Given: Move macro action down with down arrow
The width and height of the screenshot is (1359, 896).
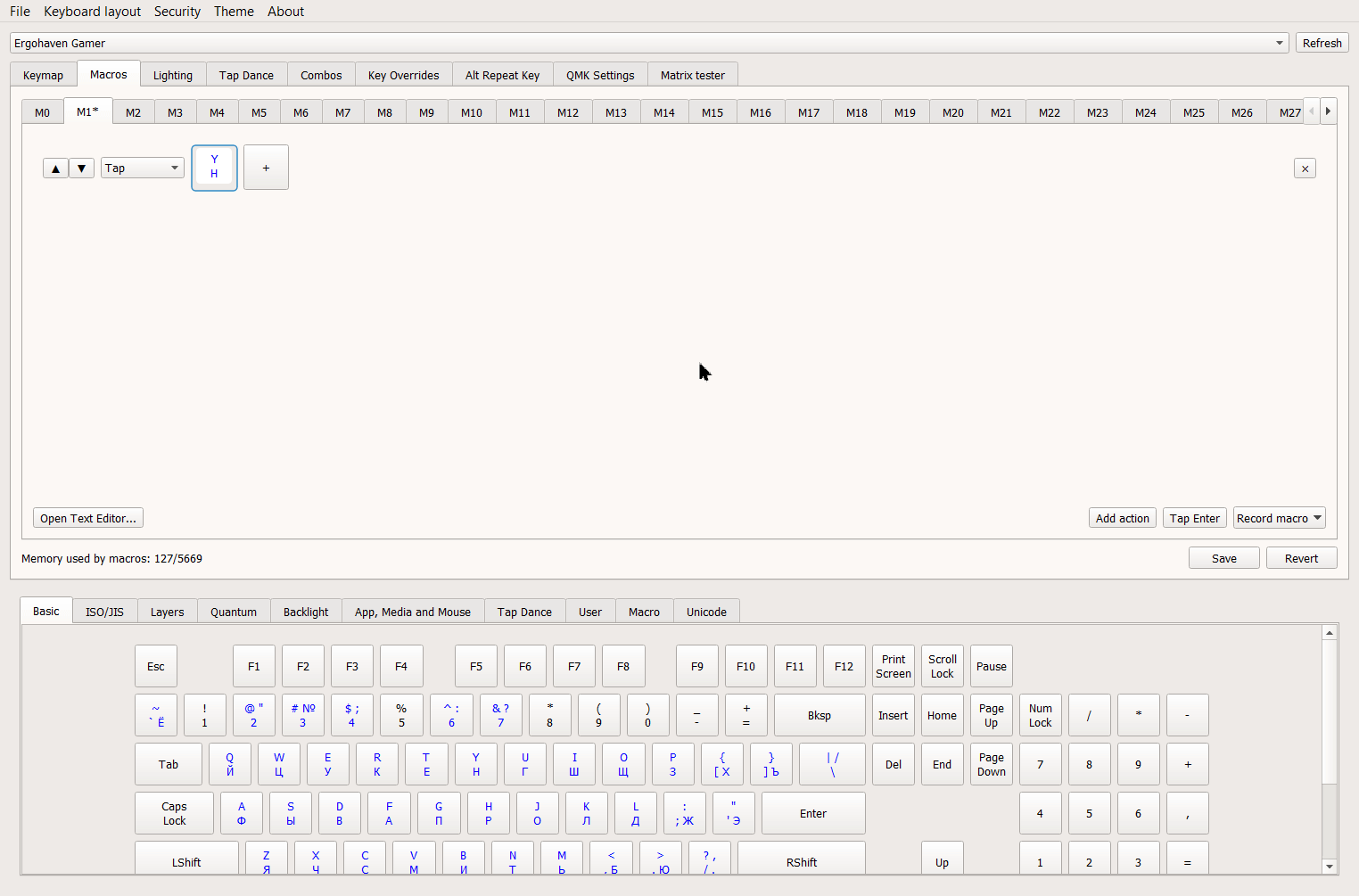Looking at the screenshot, I should (x=81, y=169).
